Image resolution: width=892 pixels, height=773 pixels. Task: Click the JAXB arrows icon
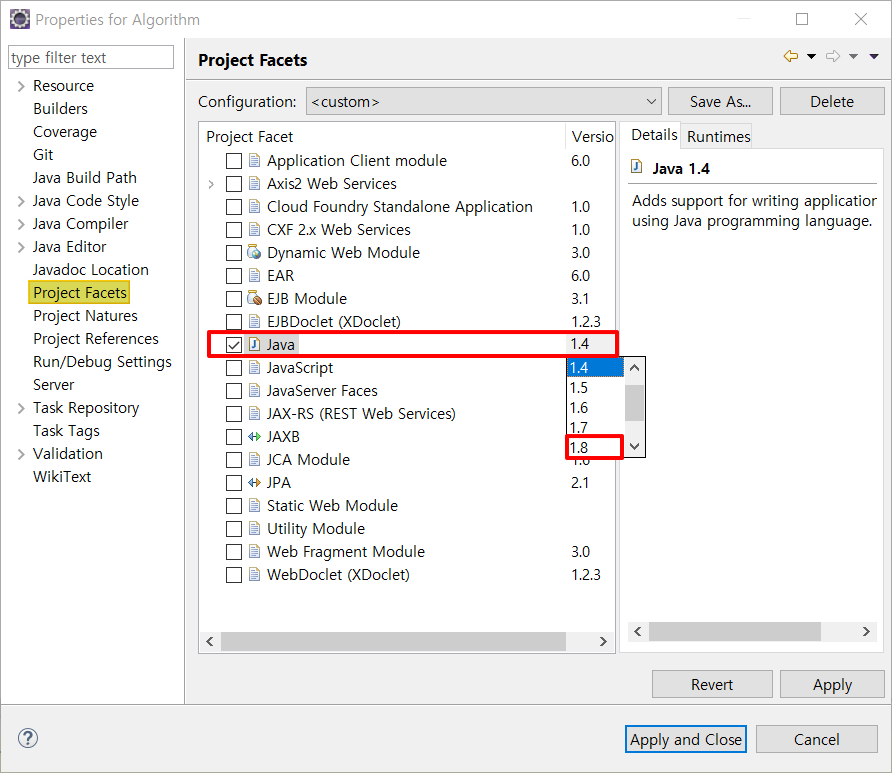tap(254, 436)
